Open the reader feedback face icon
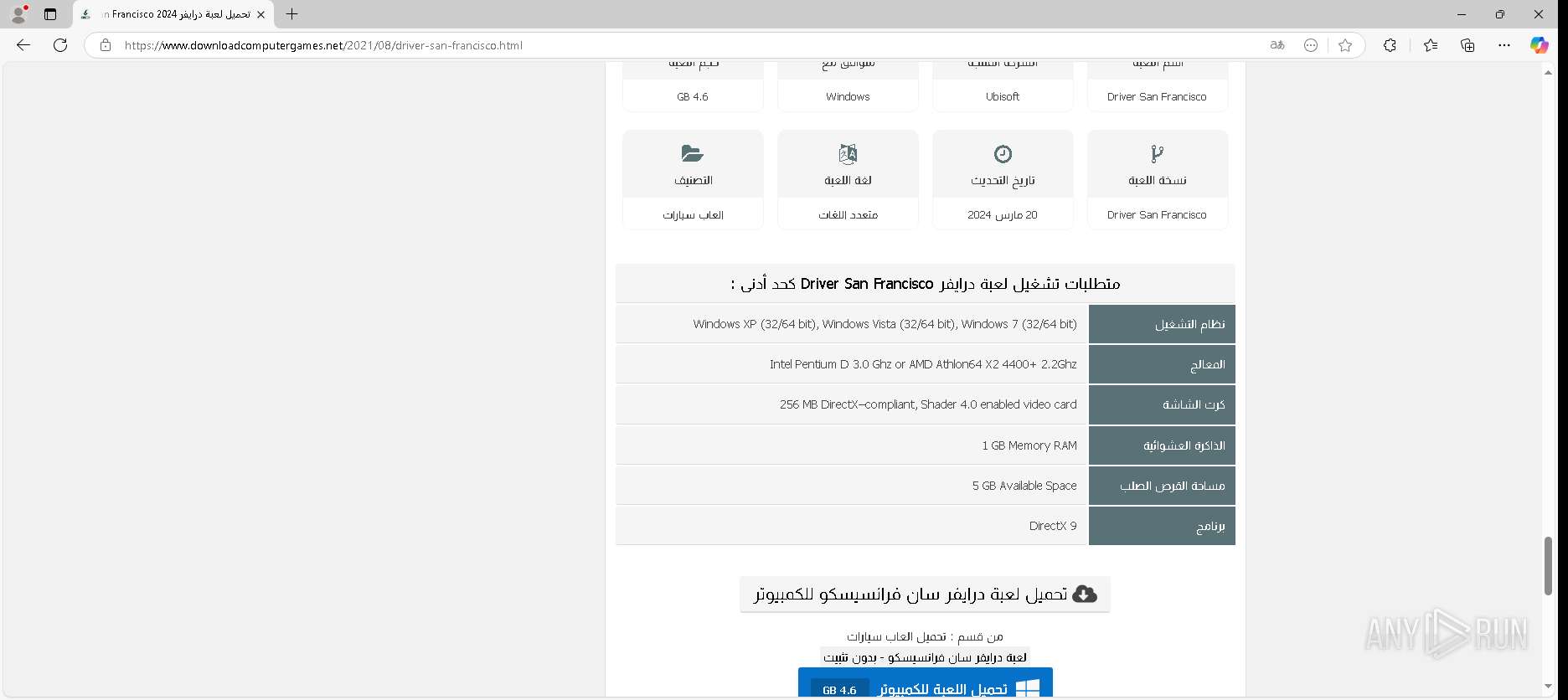This screenshot has width=1568, height=700. point(1311,45)
